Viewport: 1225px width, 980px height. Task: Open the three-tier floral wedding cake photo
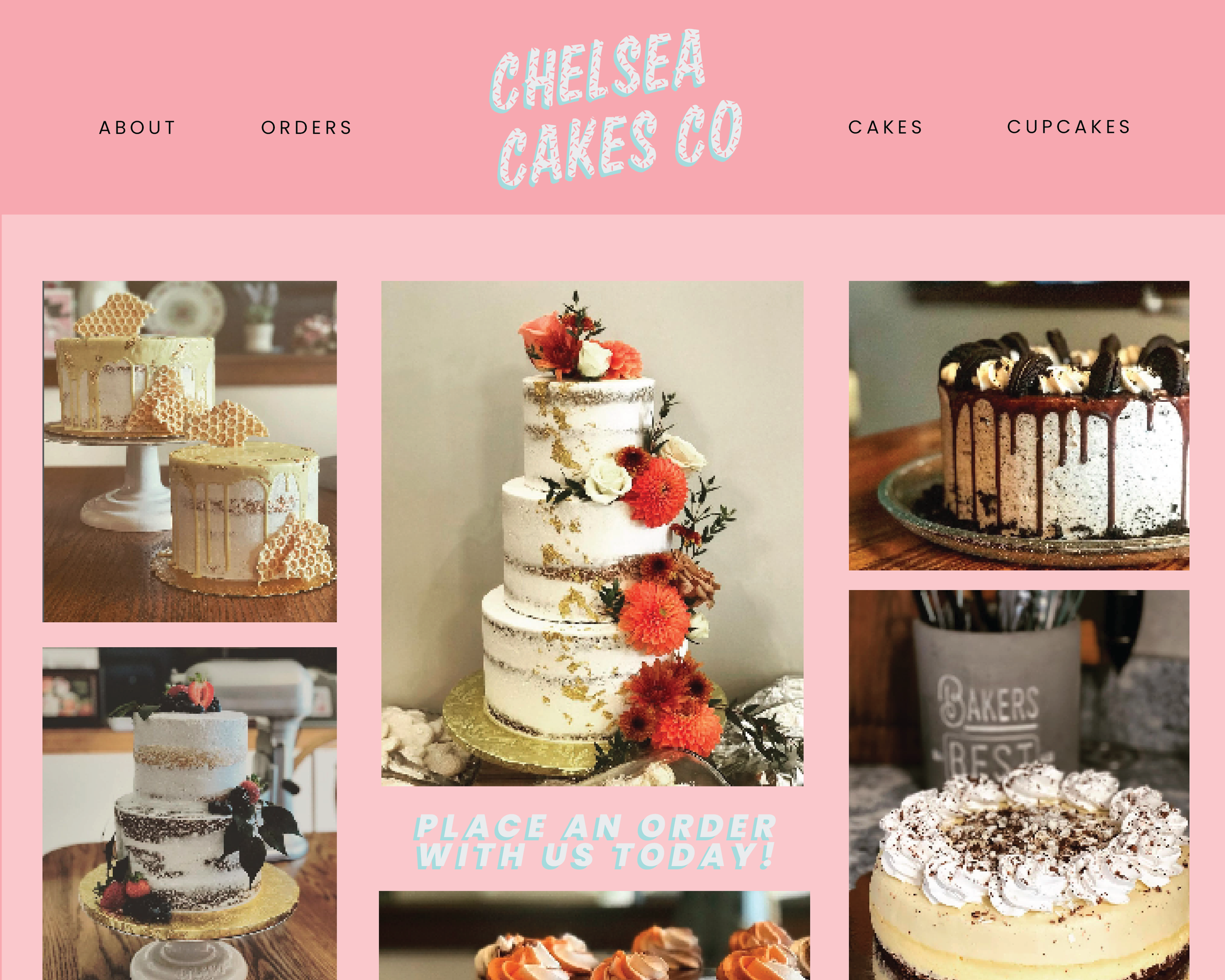click(592, 534)
